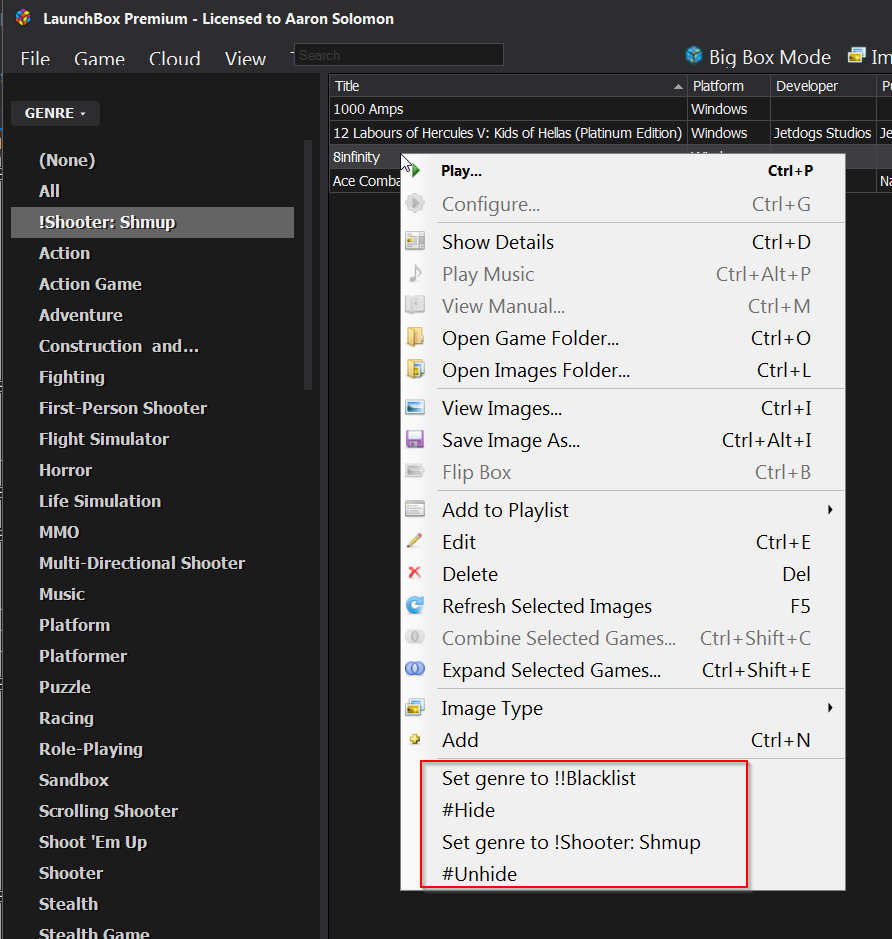Click the Refresh Selected Images icon
The image size is (892, 939).
pyautogui.click(x=415, y=605)
